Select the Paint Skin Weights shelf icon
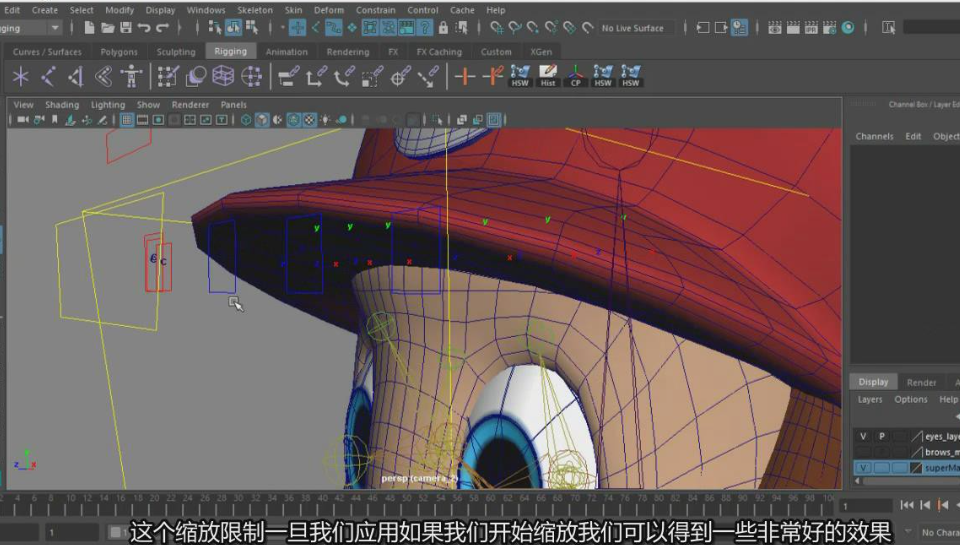 (168, 77)
